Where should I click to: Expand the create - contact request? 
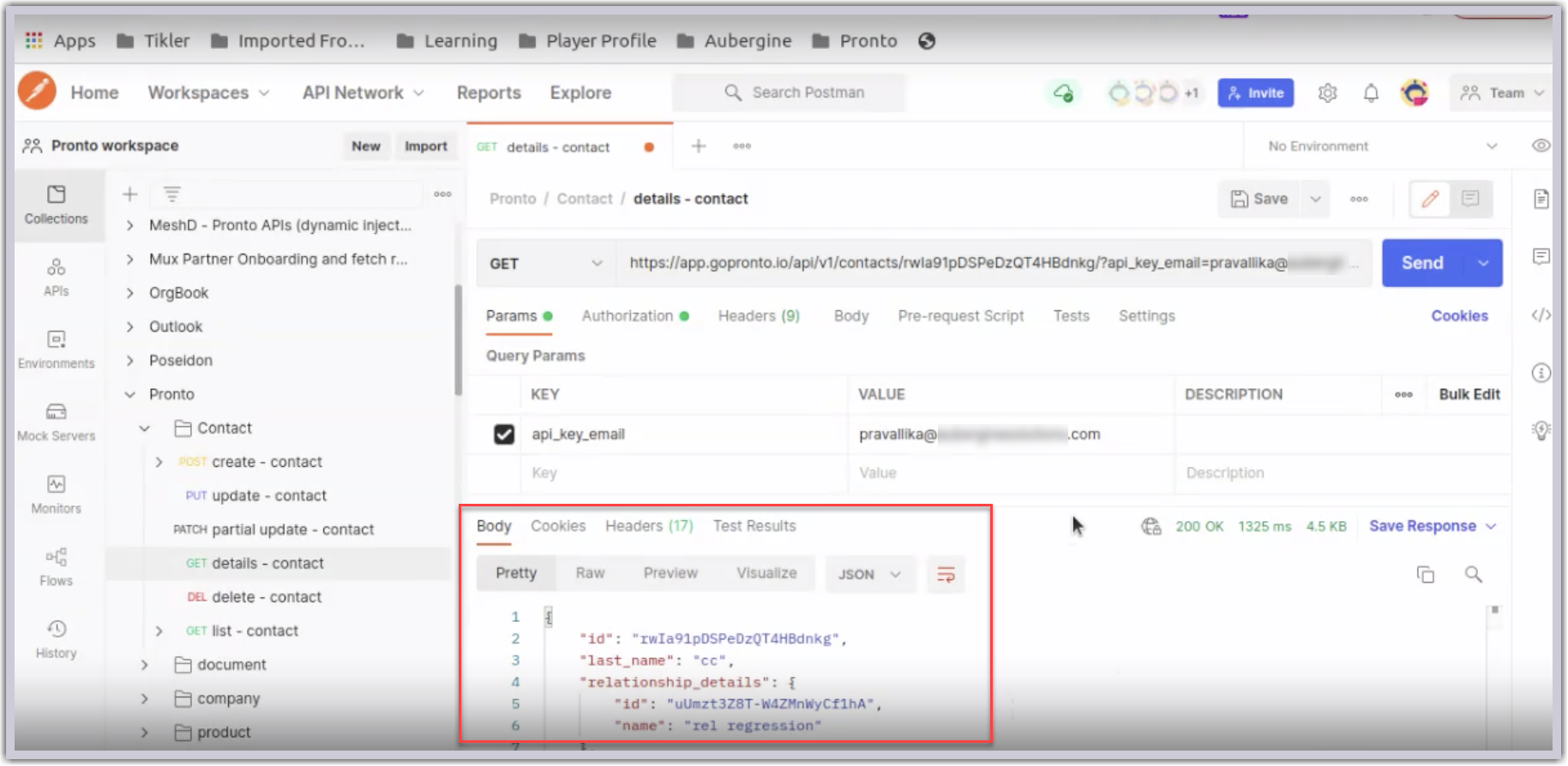tap(159, 462)
